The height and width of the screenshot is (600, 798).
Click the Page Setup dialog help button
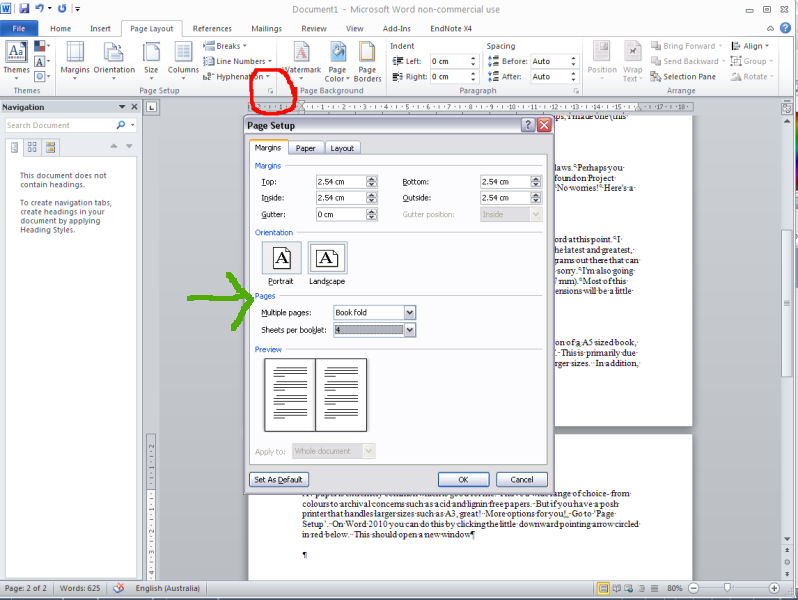click(x=528, y=125)
